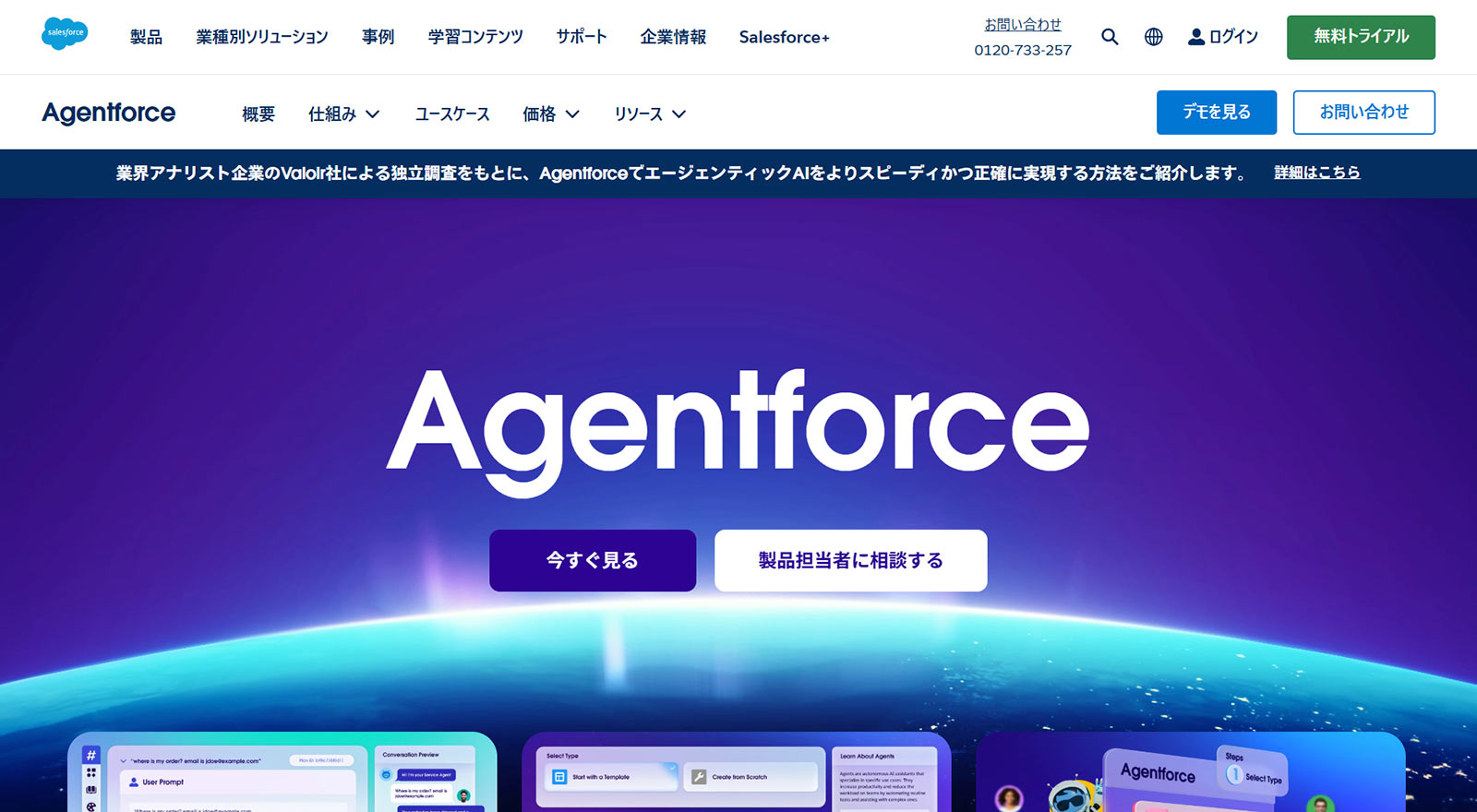The image size is (1477, 812).
Task: Follow the 詳細はこちら banner link
Action: coord(1317,173)
